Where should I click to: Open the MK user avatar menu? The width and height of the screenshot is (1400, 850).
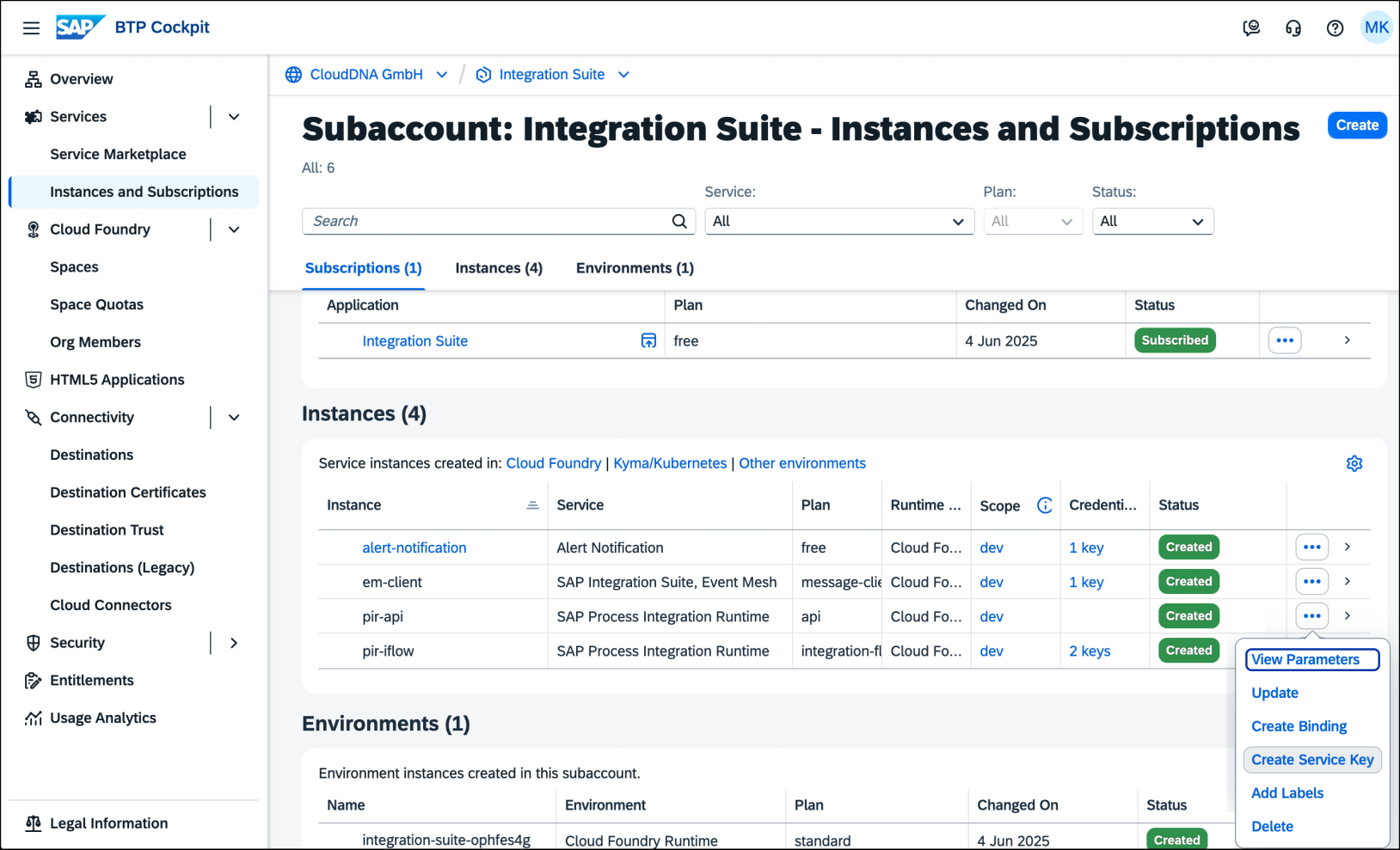click(1376, 28)
